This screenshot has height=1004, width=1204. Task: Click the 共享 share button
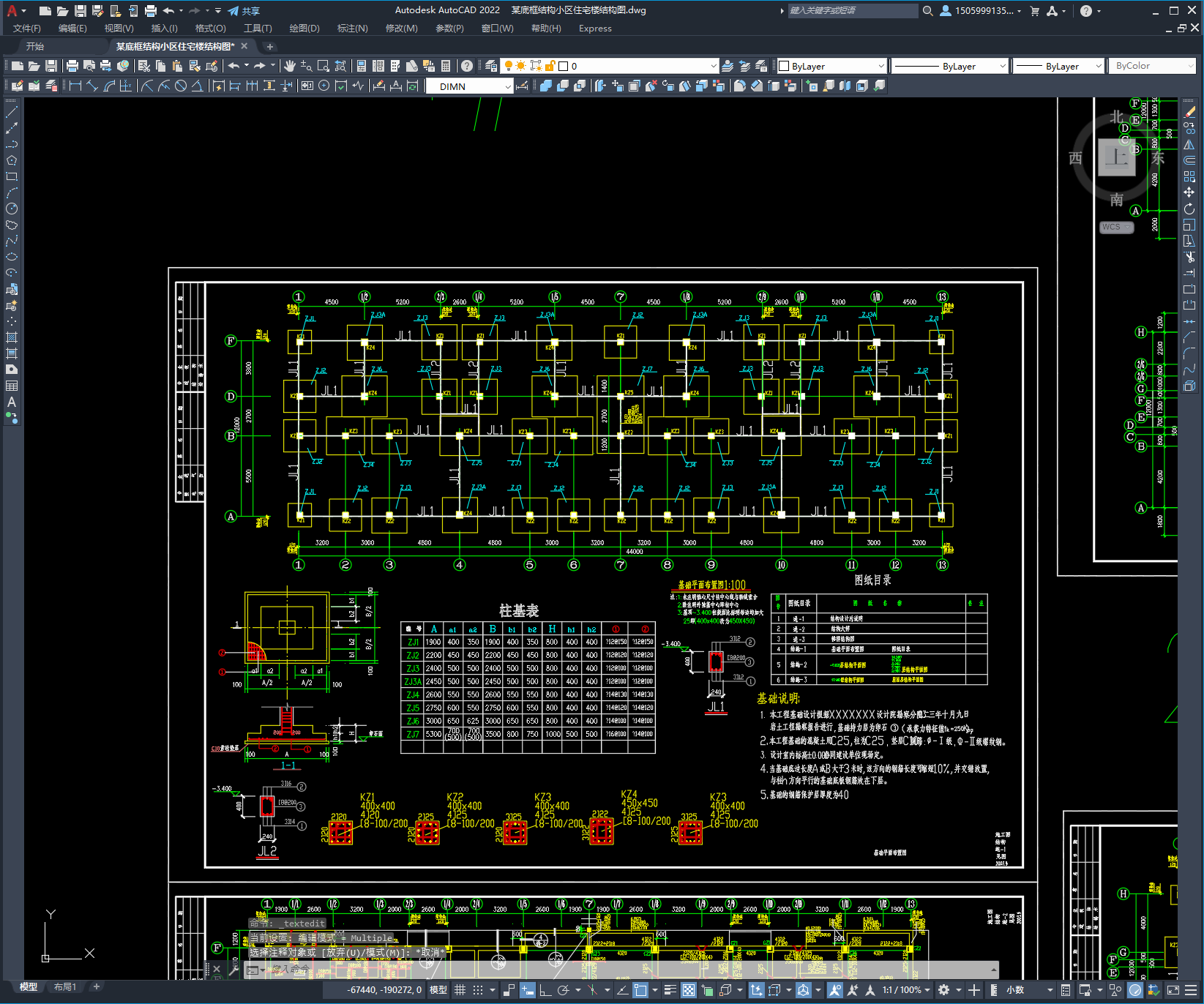click(x=244, y=11)
